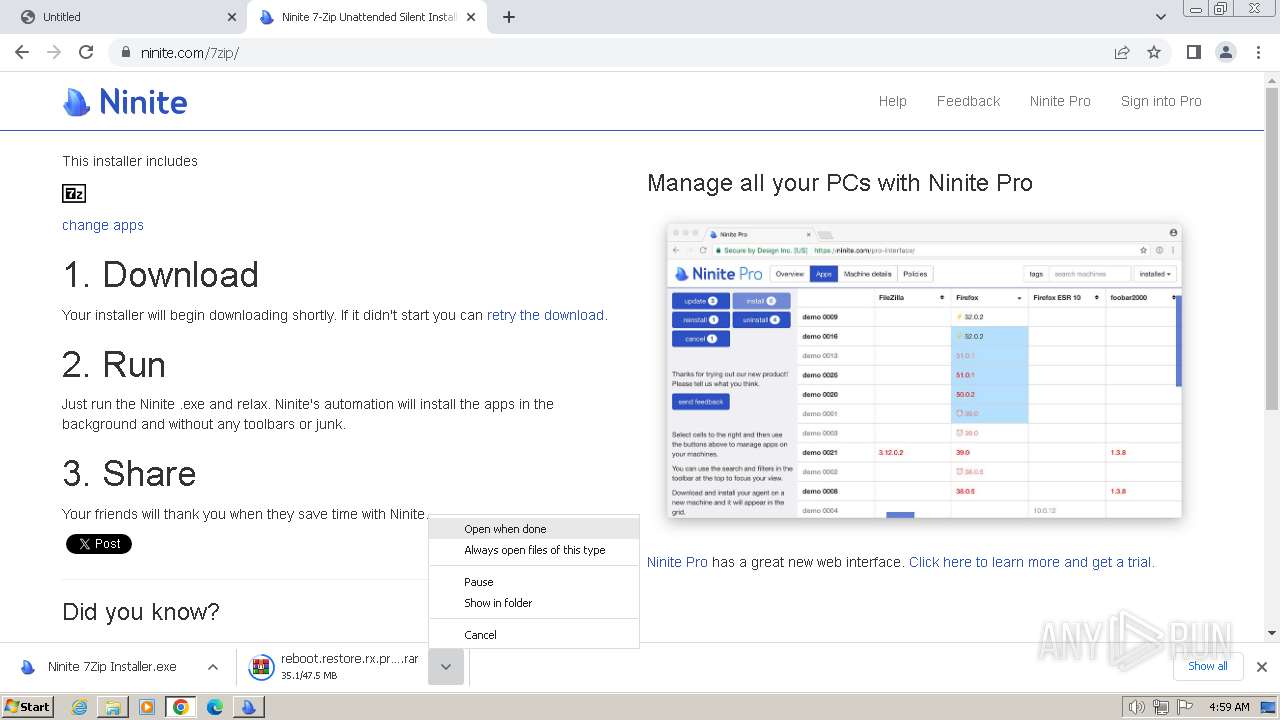Click 'Show all' downloads button

[1207, 666]
